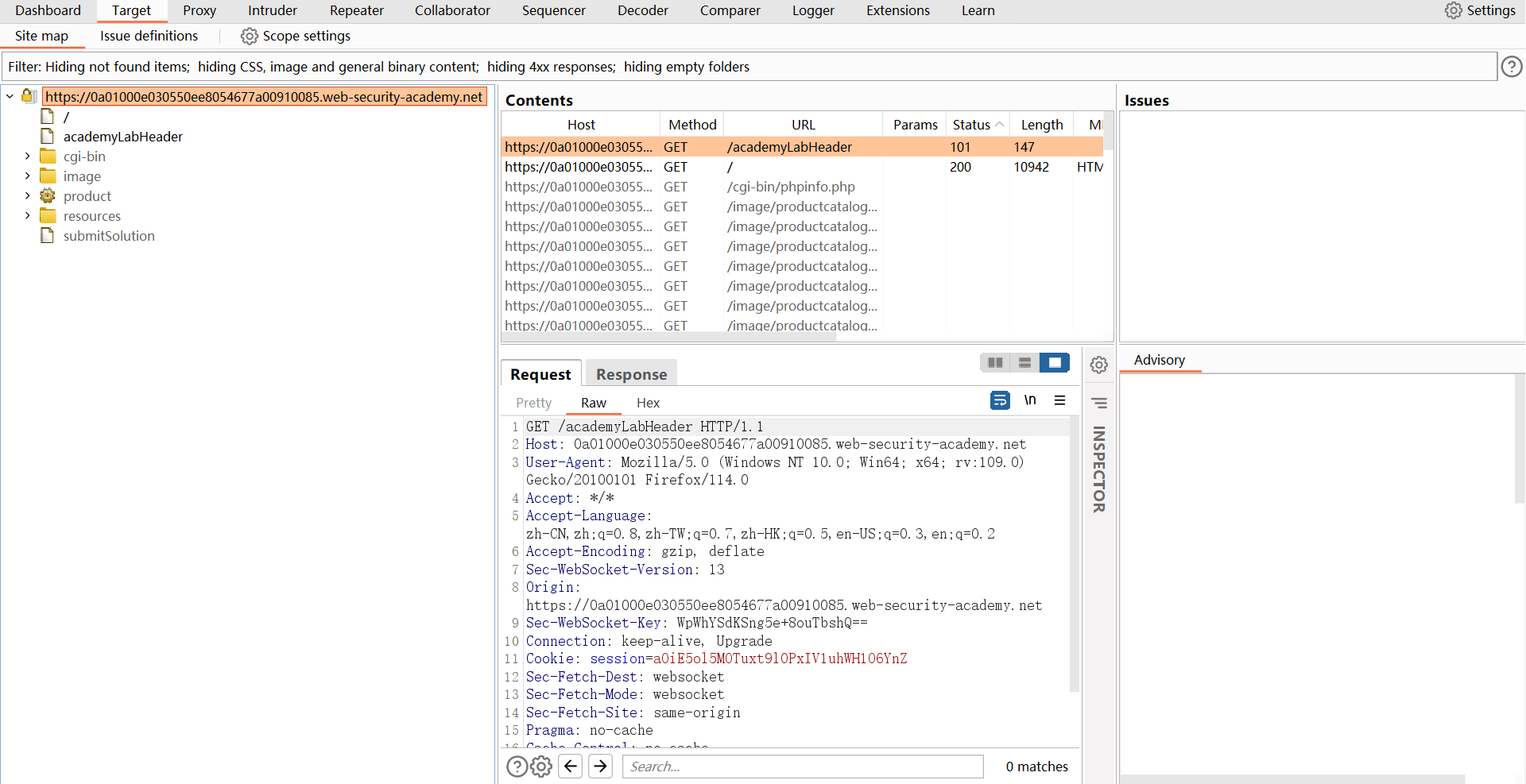Collapse the root host tree node
This screenshot has width=1526, height=784.
click(x=10, y=97)
